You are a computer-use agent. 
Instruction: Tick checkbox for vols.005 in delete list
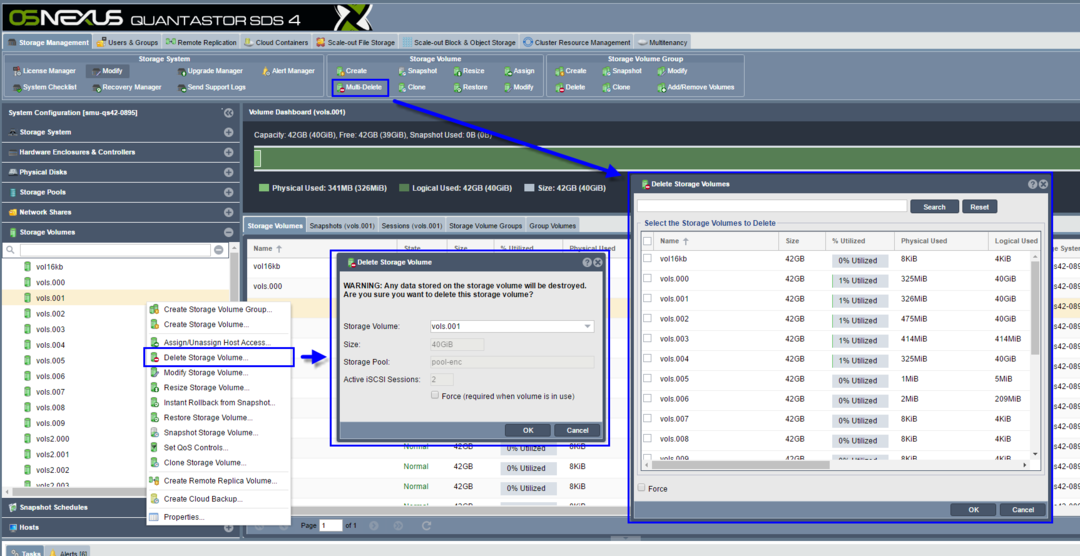pos(647,379)
